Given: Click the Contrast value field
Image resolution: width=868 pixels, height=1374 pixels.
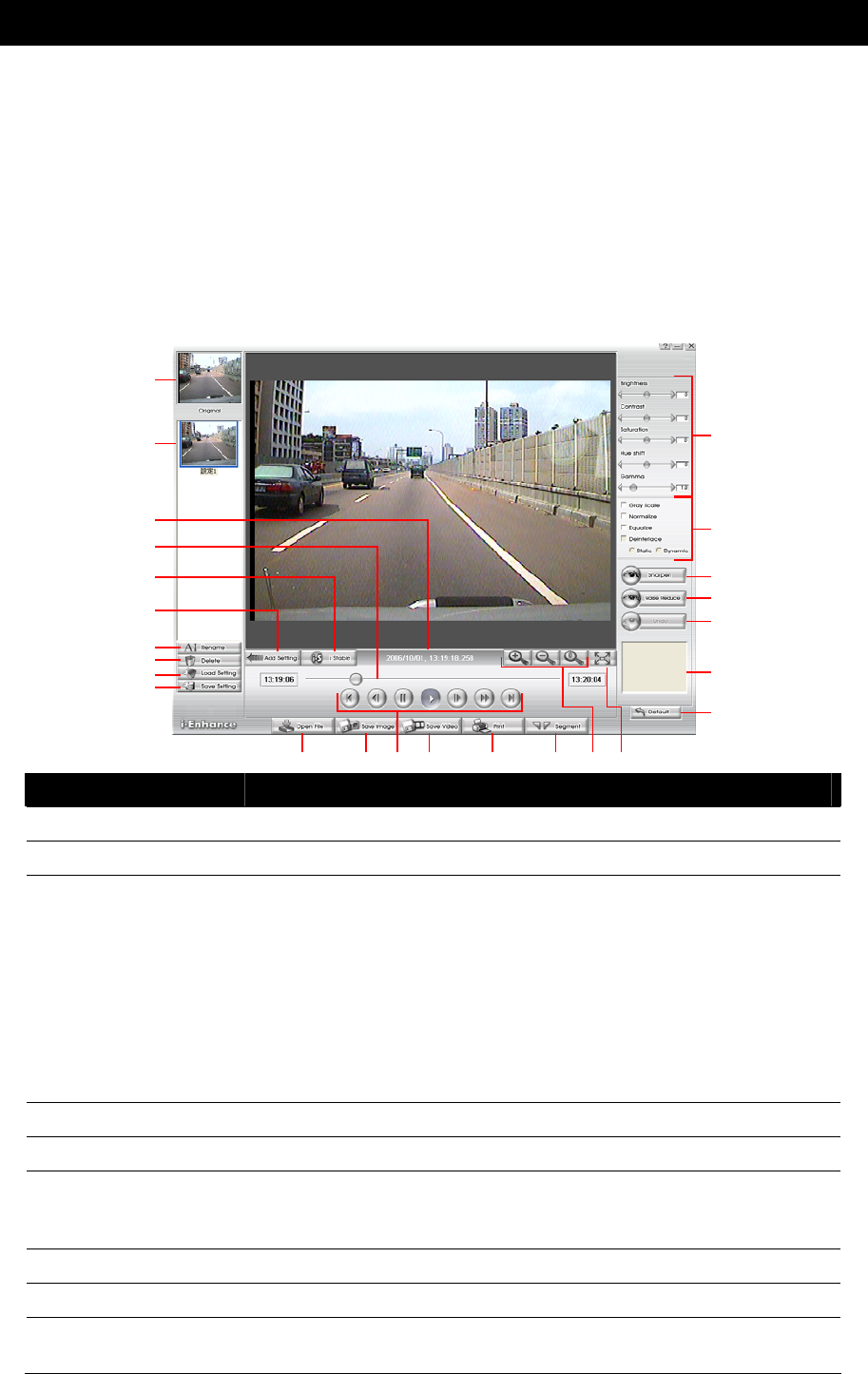Looking at the screenshot, I should (683, 417).
